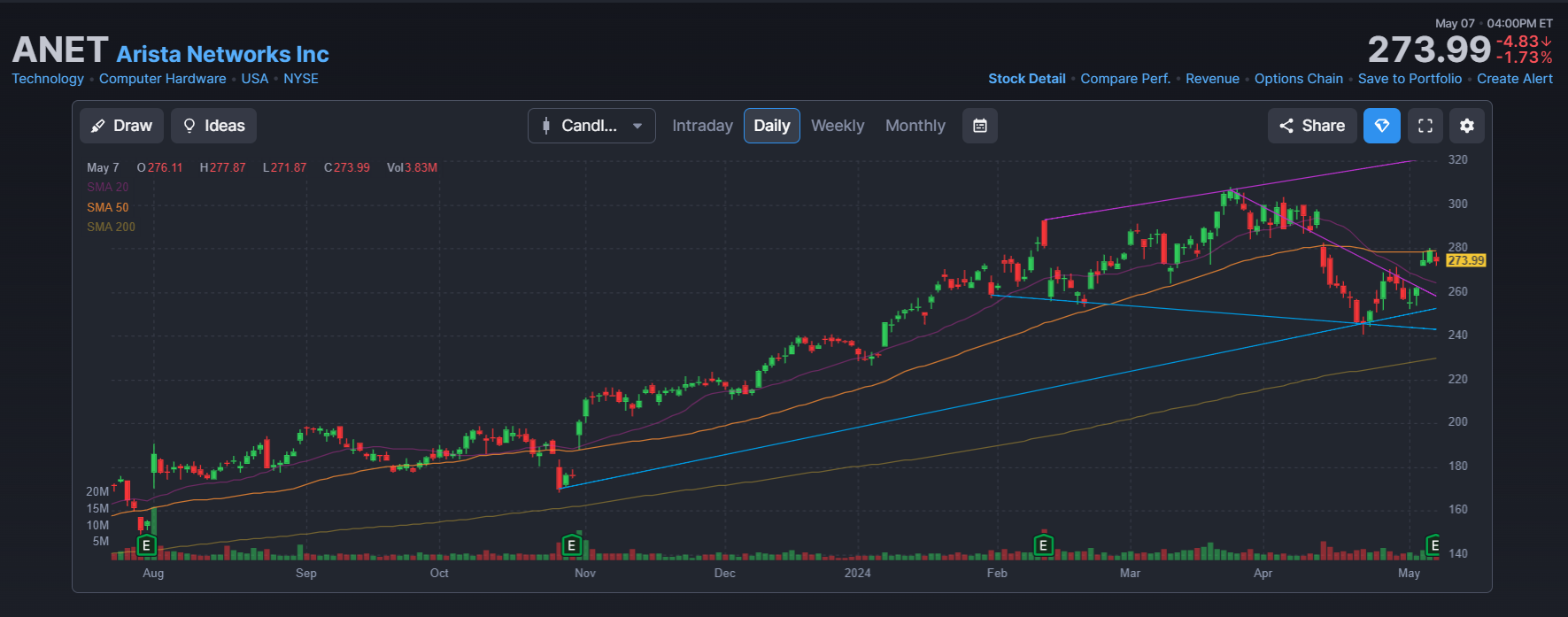Screen dimensions: 1568x617
Task: Click the blue diamond premium icon
Action: pyautogui.click(x=1382, y=126)
